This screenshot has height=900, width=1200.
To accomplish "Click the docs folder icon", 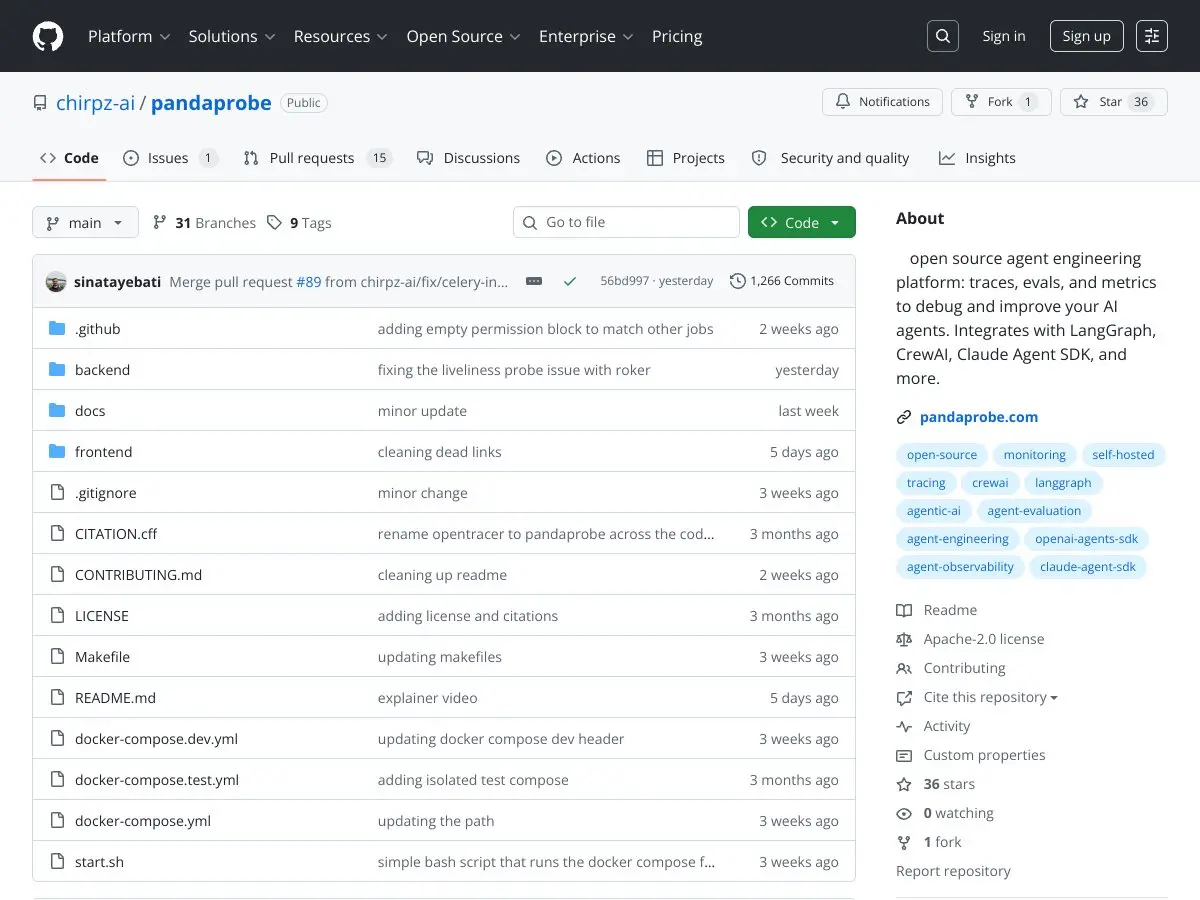I will (x=57, y=411).
